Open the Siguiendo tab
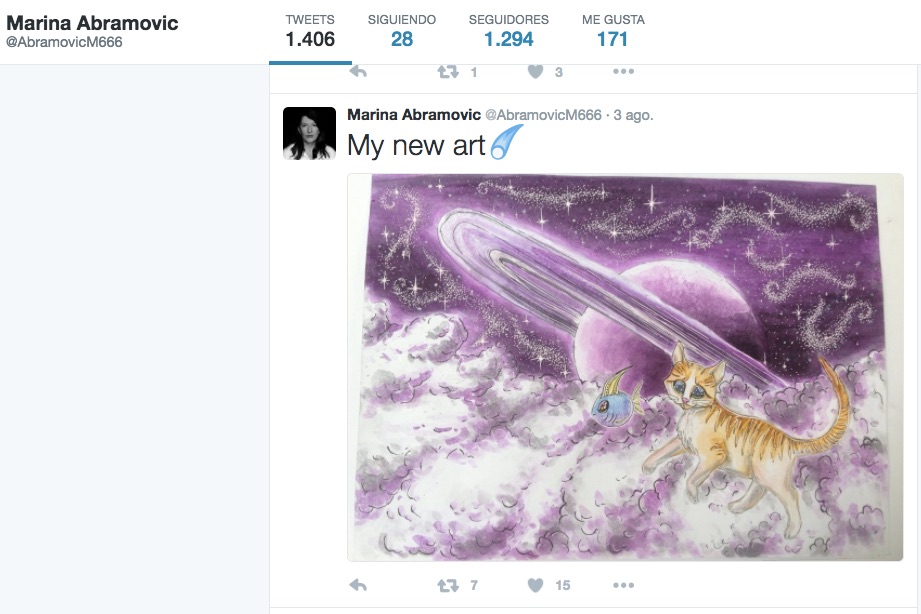Image resolution: width=921 pixels, height=614 pixels. (x=401, y=31)
